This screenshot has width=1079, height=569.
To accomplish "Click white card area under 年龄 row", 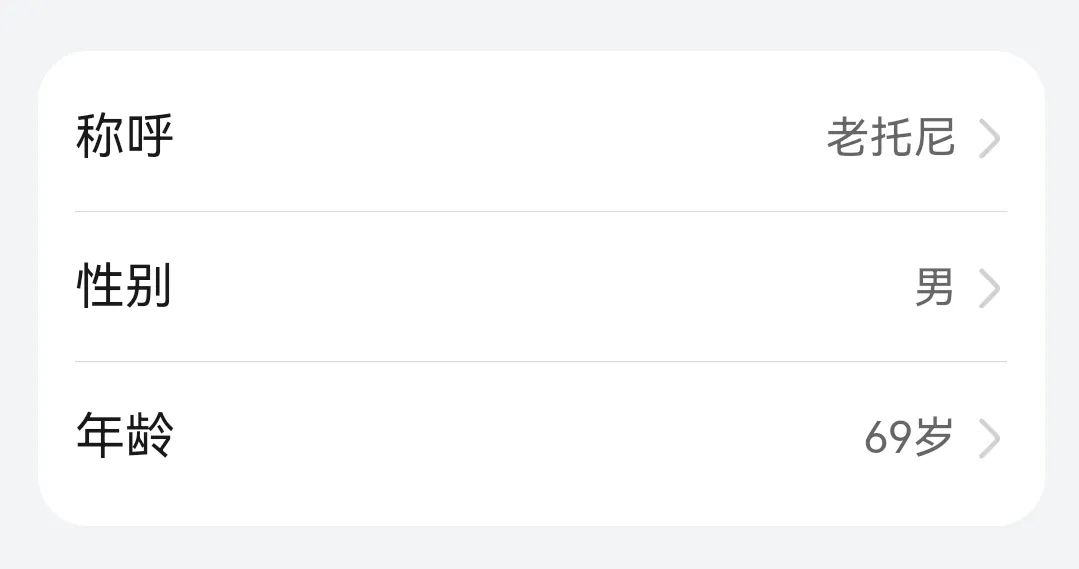I will (540, 500).
